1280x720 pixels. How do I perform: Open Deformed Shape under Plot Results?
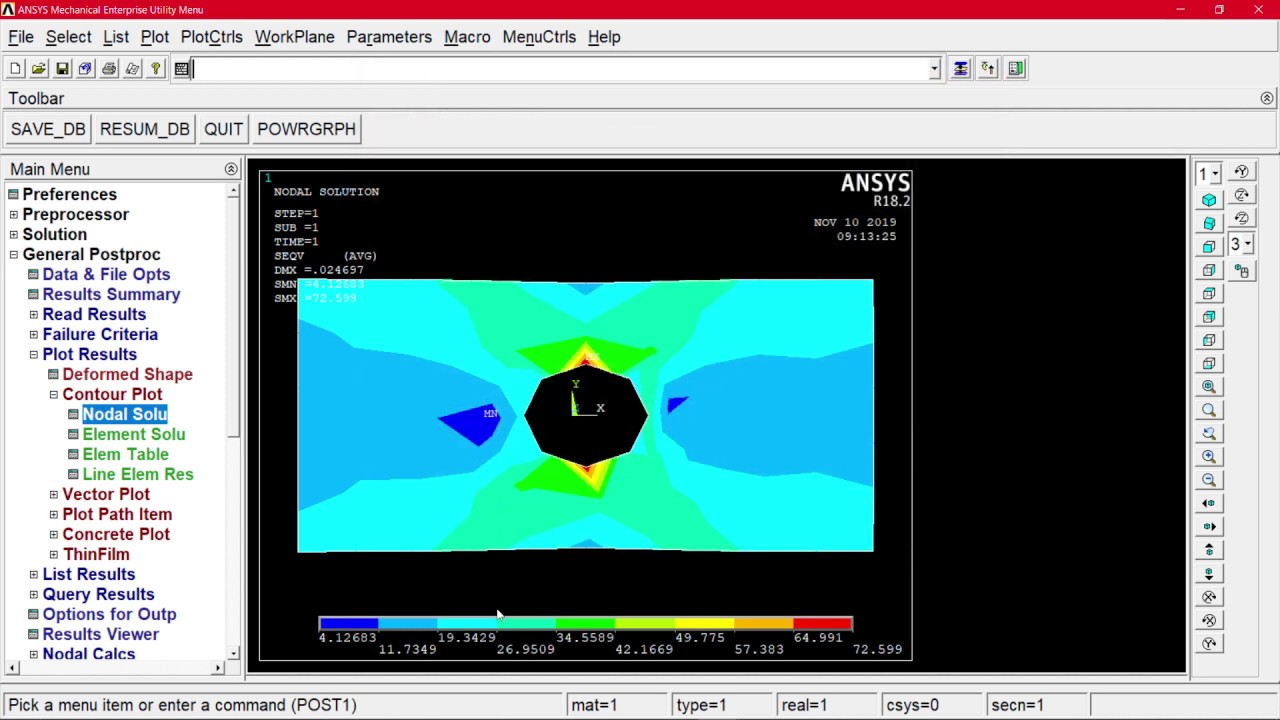(127, 375)
